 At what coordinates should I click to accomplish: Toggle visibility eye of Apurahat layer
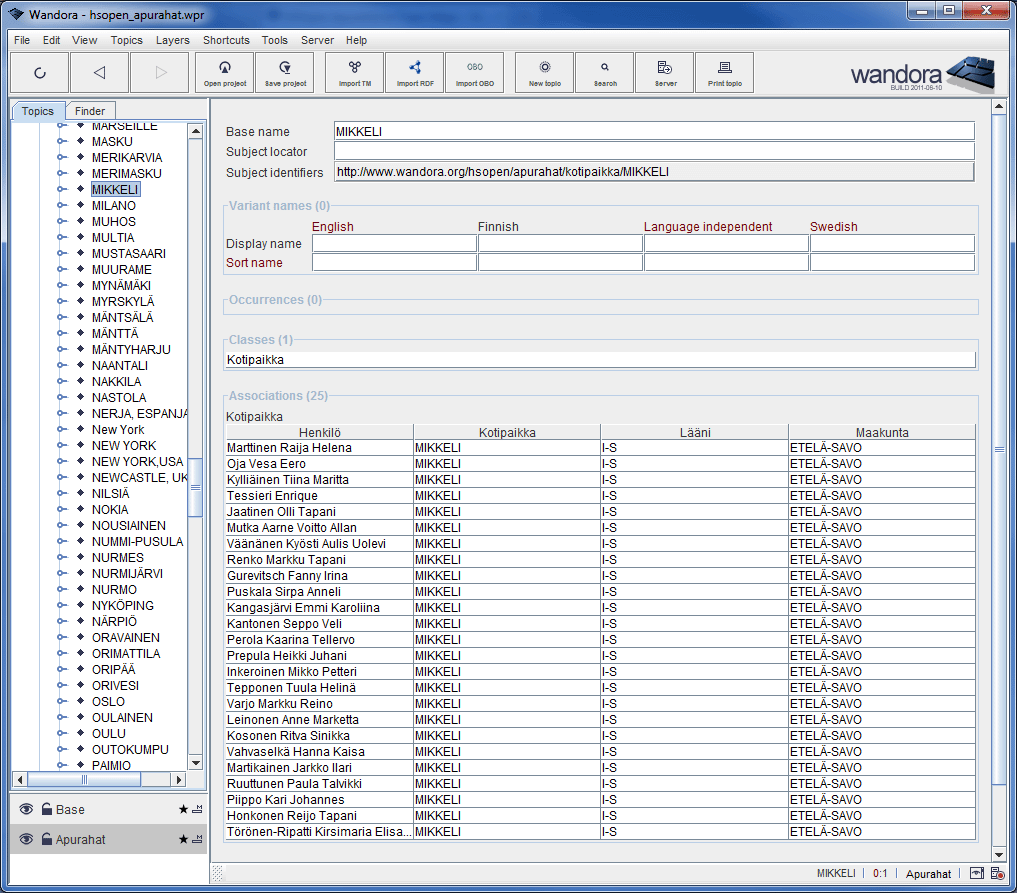coord(26,839)
